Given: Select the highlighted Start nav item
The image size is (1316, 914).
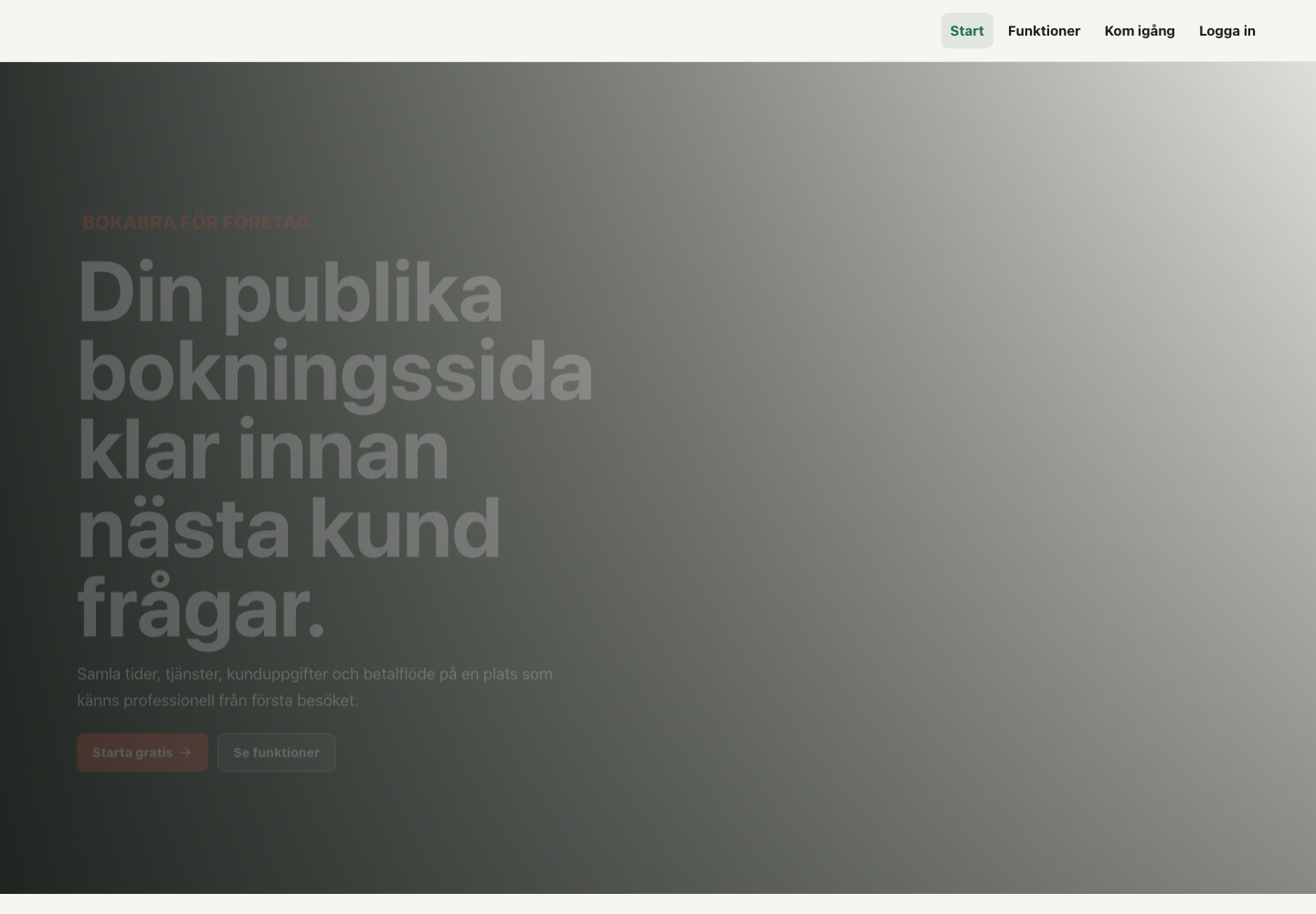Looking at the screenshot, I should click(967, 30).
